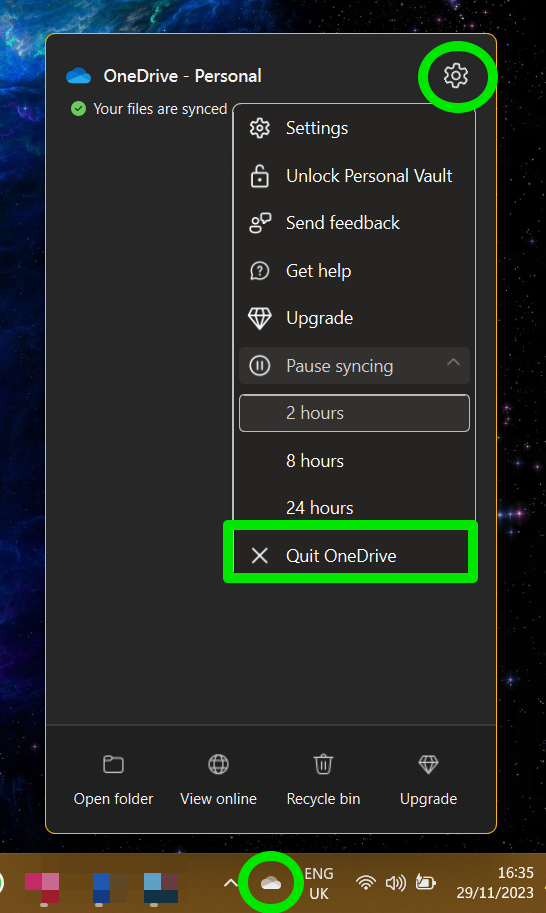Click the OneDrive cloud icon in the system tray
The height and width of the screenshot is (913, 546).
tap(271, 883)
